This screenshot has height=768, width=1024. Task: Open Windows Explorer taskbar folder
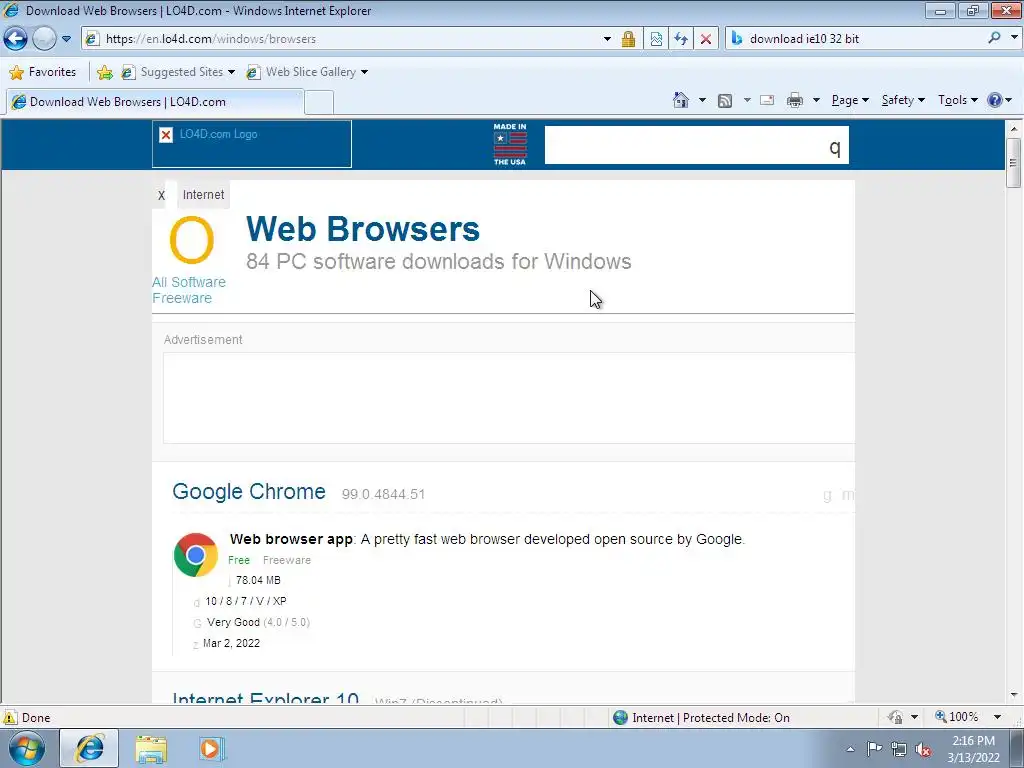151,748
